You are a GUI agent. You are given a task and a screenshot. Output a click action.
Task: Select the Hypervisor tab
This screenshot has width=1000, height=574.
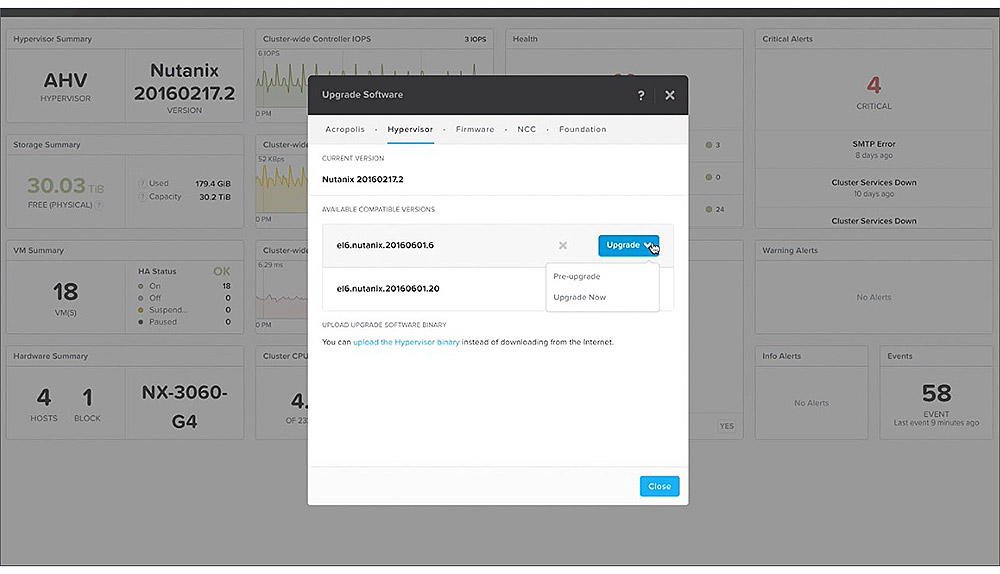tap(410, 129)
